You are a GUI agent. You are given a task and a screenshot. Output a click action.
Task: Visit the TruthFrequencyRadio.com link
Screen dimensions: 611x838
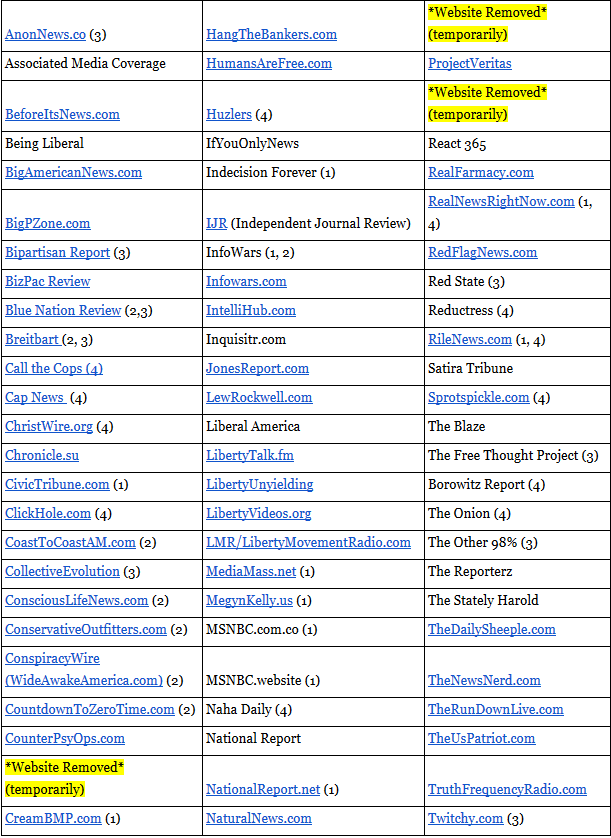(507, 789)
